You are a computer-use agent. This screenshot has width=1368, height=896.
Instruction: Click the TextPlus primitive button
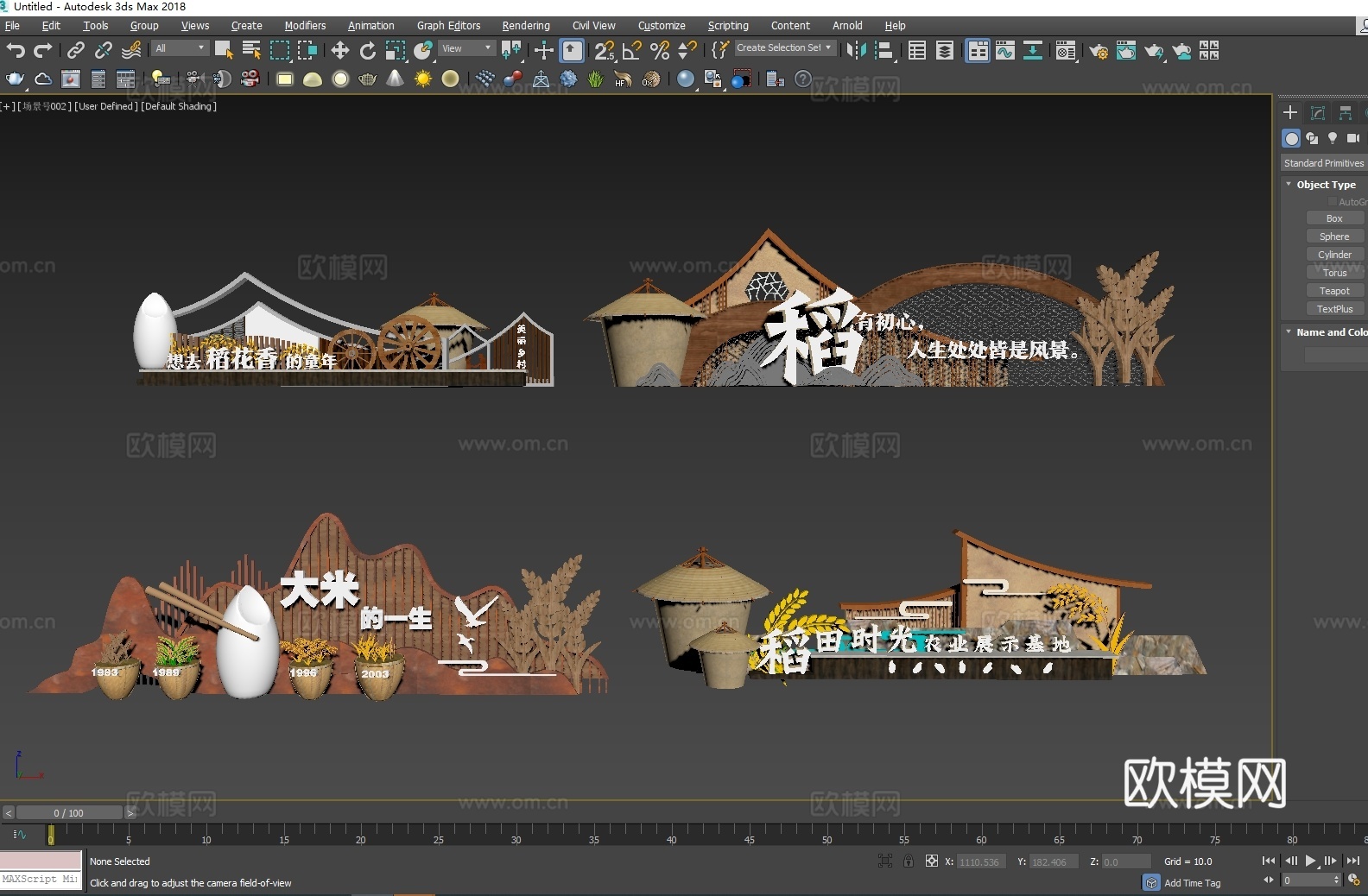(x=1334, y=309)
